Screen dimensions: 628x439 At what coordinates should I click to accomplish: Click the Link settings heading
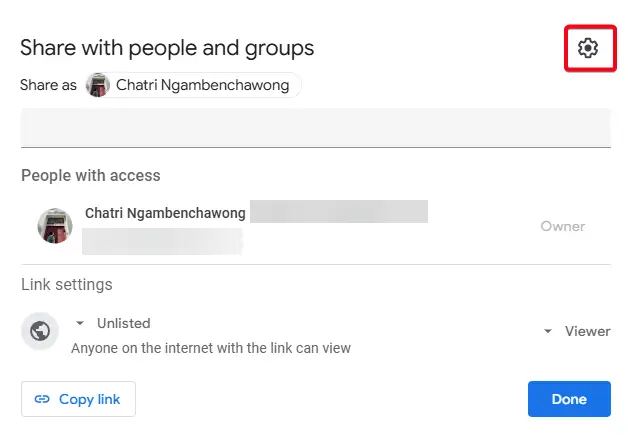[x=67, y=284]
